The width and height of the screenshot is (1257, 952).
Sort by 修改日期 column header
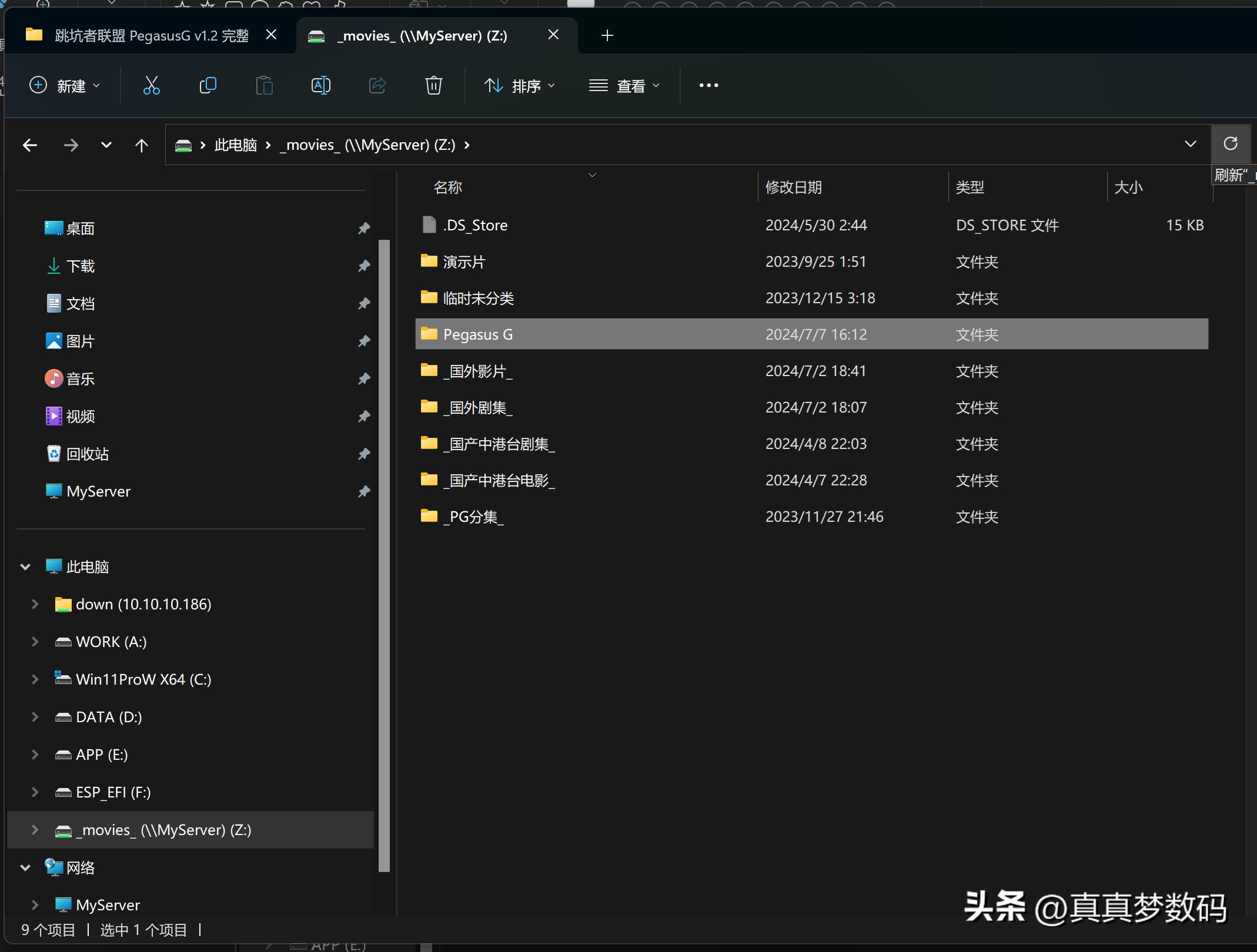pos(793,187)
